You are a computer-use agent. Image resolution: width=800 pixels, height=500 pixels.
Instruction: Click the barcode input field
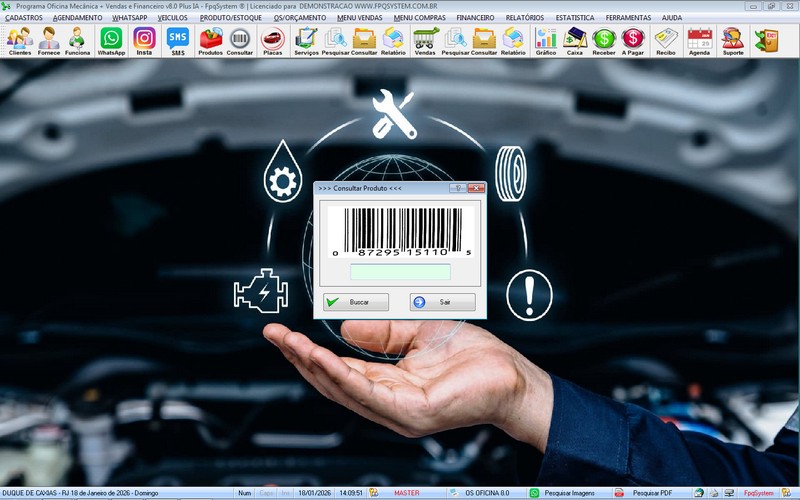click(400, 272)
